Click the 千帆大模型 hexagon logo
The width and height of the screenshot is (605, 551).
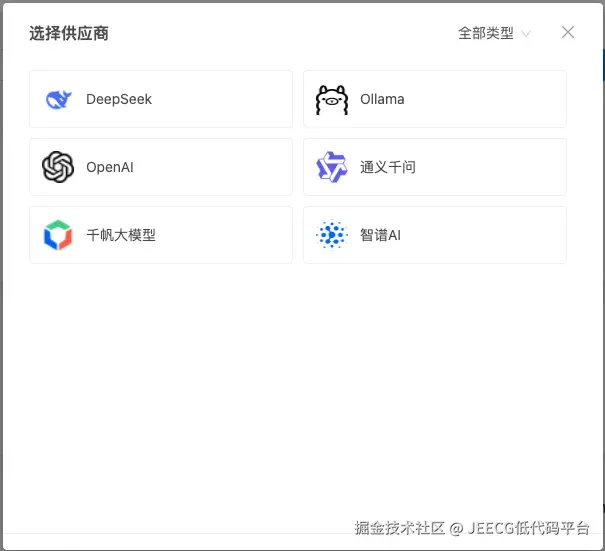(x=58, y=235)
